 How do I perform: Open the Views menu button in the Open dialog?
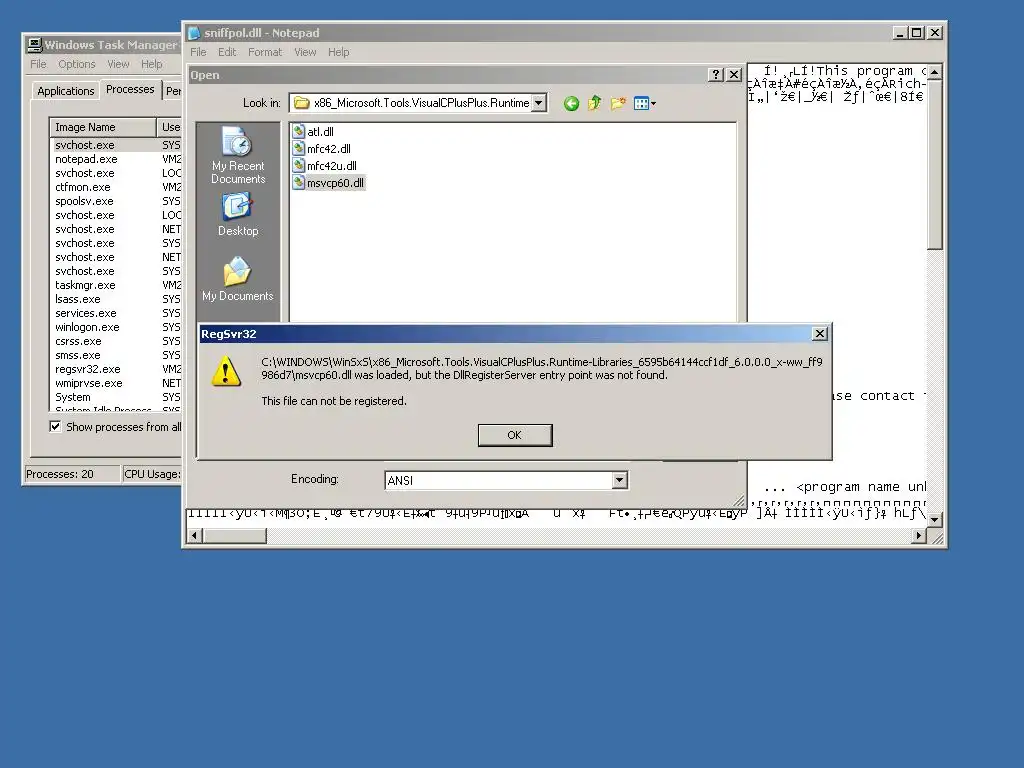tap(645, 103)
